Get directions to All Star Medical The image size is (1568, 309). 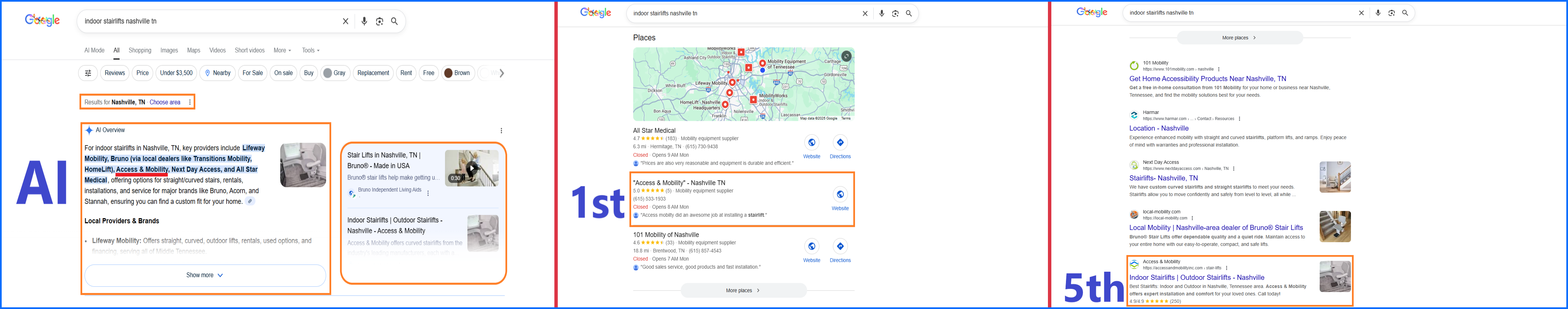[x=840, y=142]
